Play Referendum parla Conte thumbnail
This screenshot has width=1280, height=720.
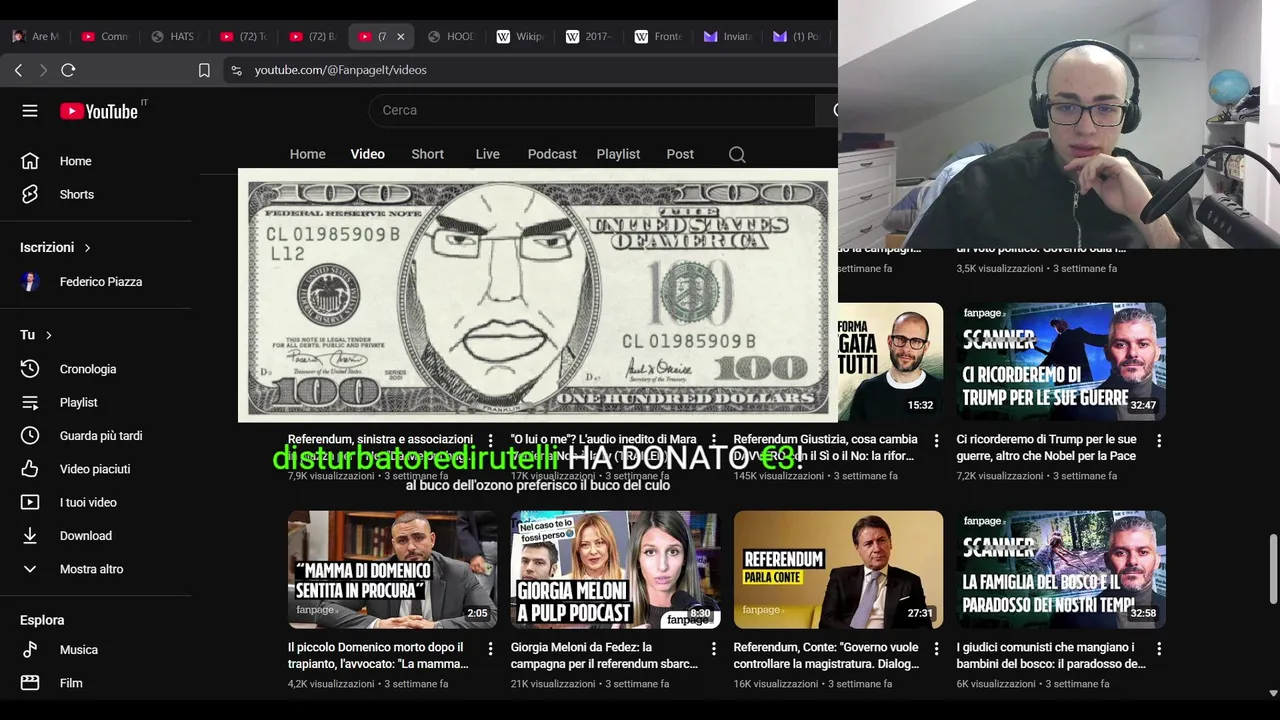click(x=838, y=570)
